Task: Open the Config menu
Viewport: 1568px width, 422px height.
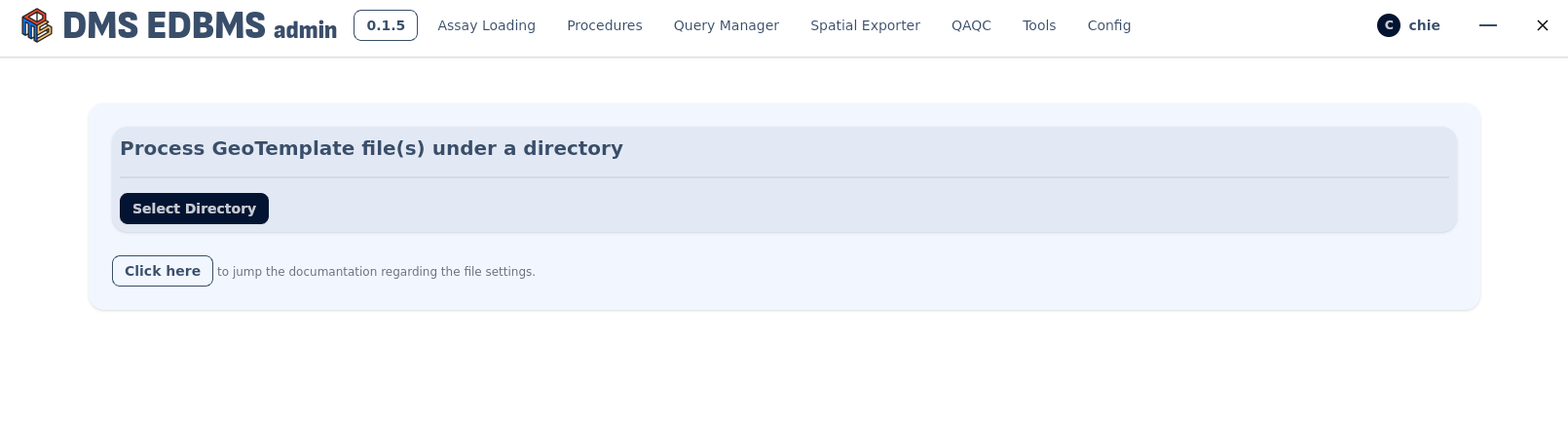Action: coord(1108,25)
